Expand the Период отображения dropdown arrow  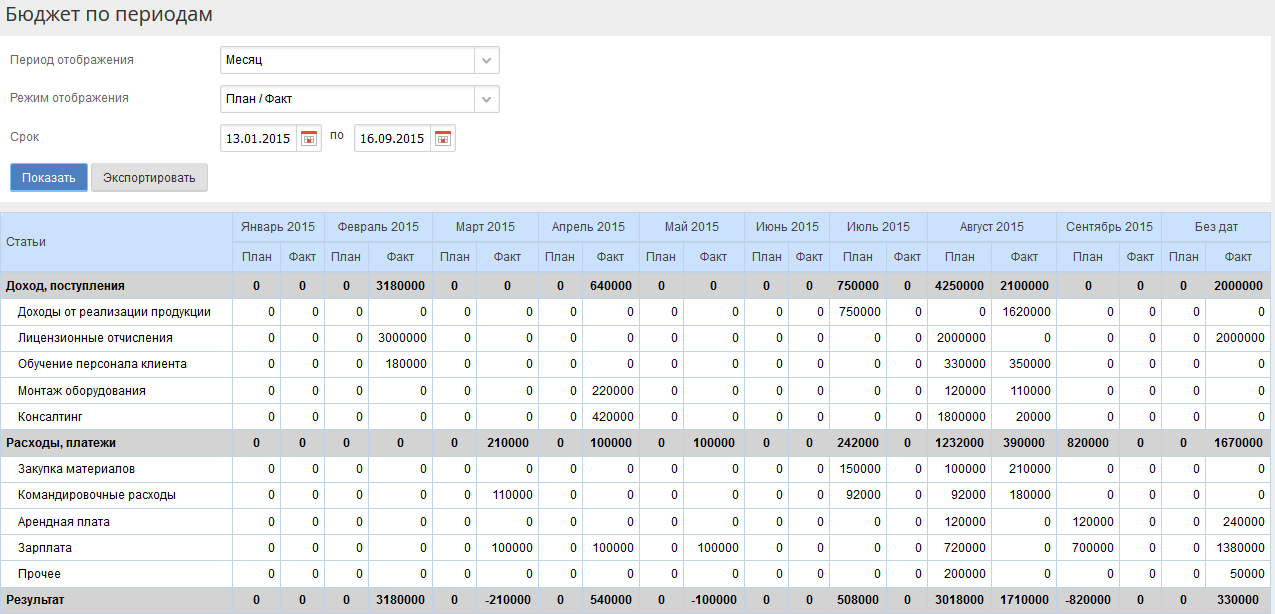[x=486, y=60]
